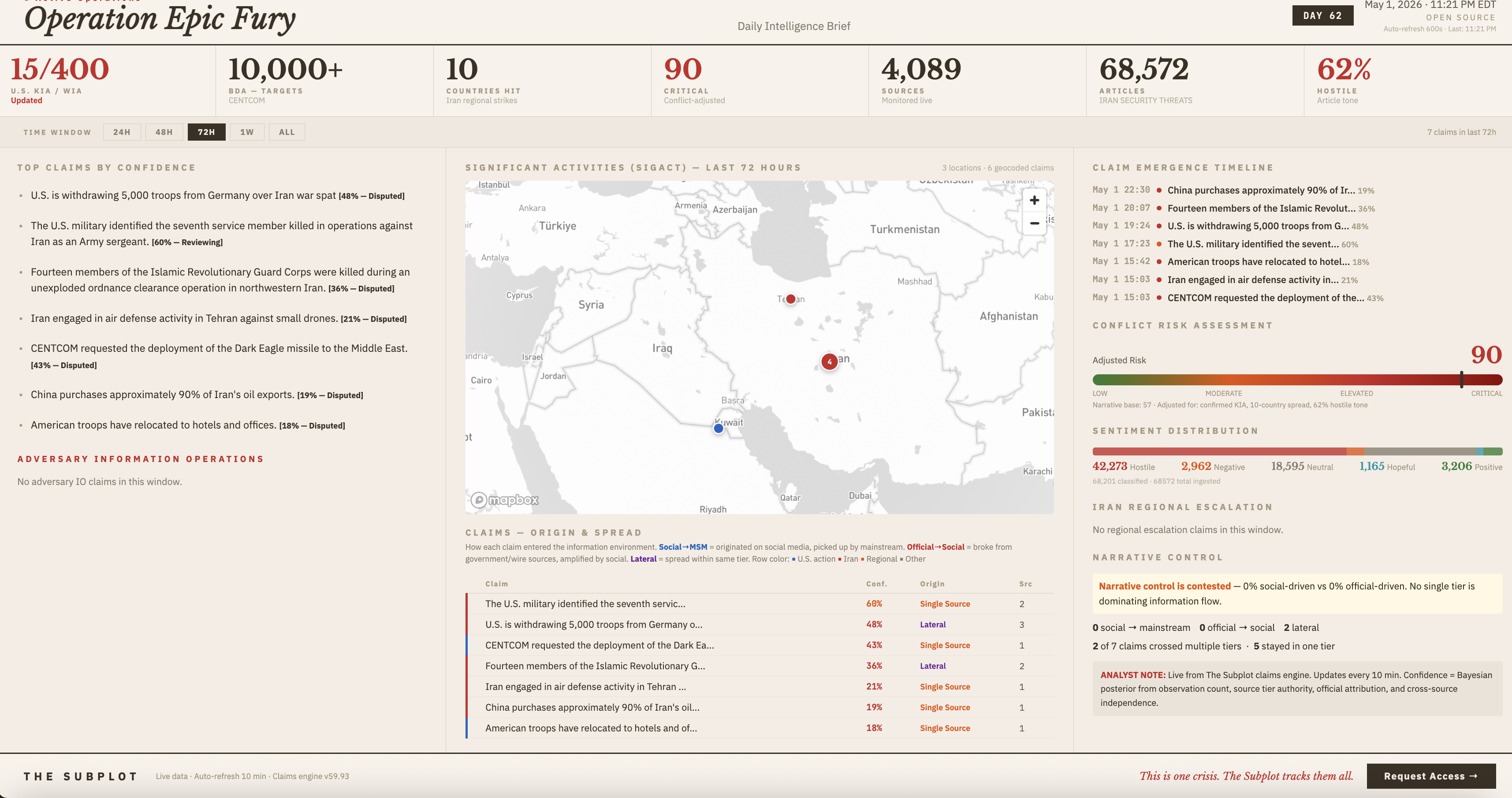
Task: Click the green Positive segment of sentiment bar
Action: (x=1493, y=451)
